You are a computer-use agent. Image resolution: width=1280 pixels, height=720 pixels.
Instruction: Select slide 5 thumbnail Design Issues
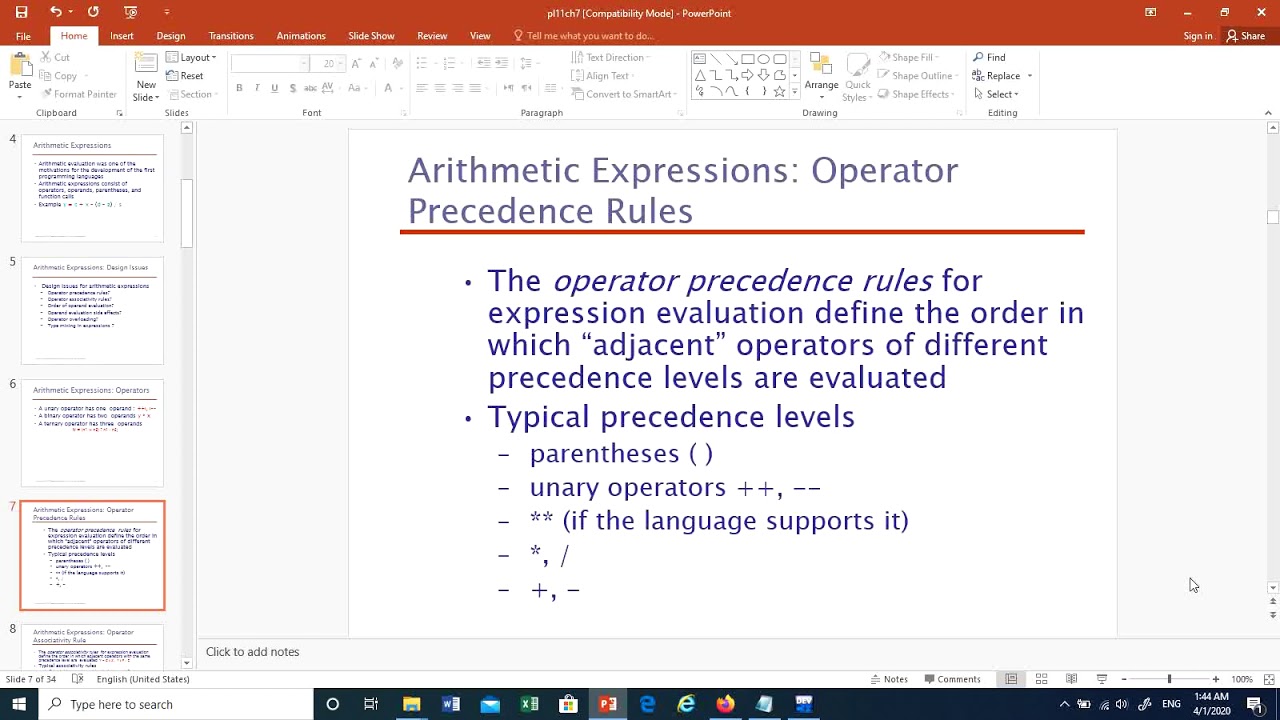click(92, 311)
